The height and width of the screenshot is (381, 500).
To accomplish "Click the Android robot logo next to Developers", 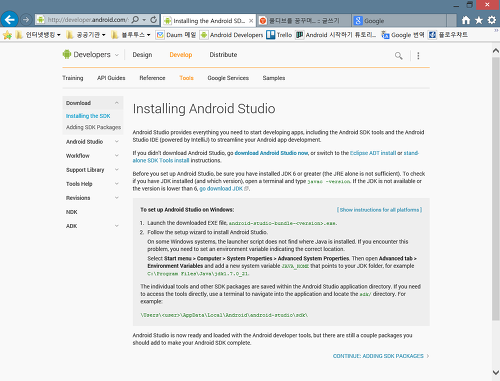I will point(67,54).
